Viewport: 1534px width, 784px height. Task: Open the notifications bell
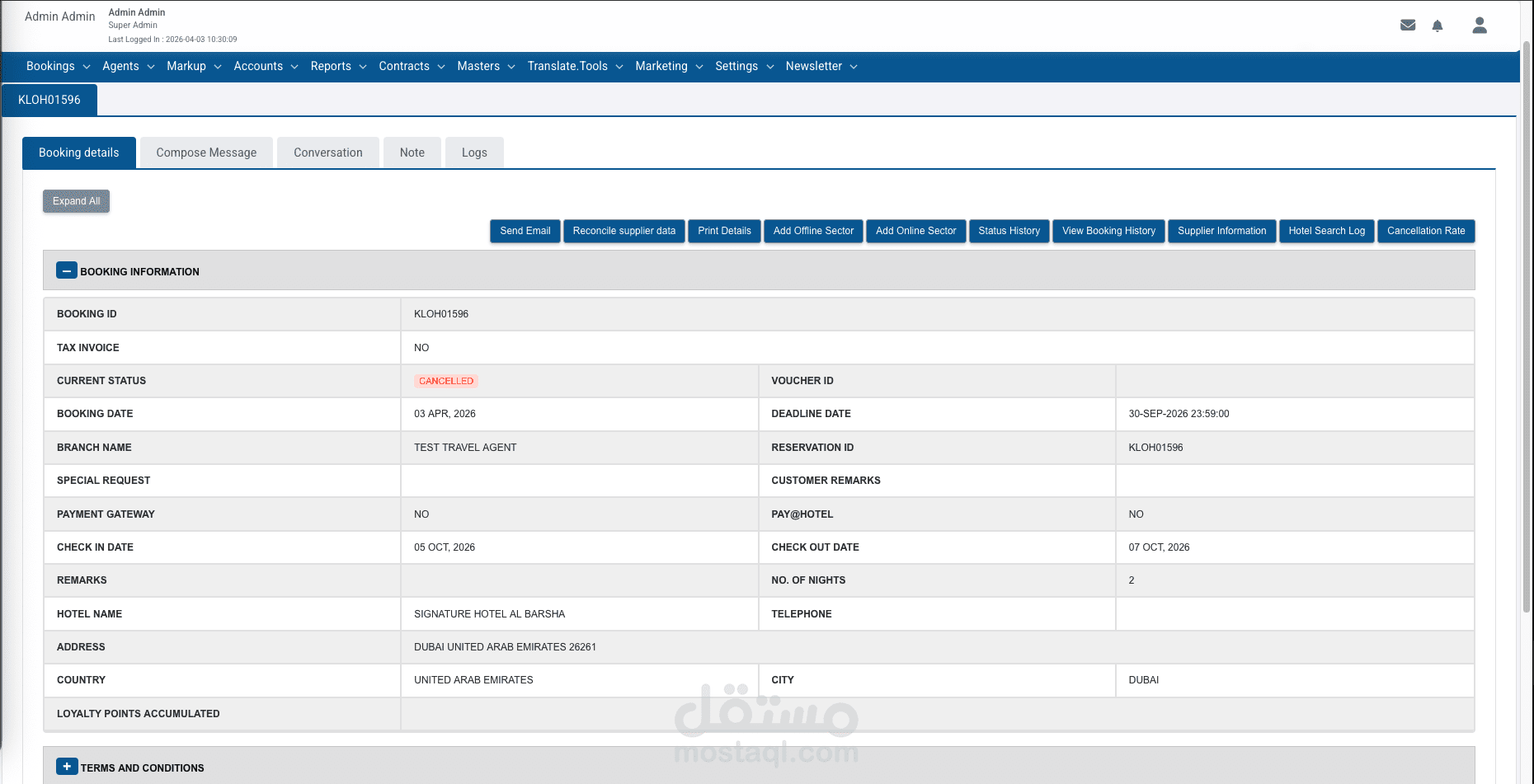[x=1438, y=26]
